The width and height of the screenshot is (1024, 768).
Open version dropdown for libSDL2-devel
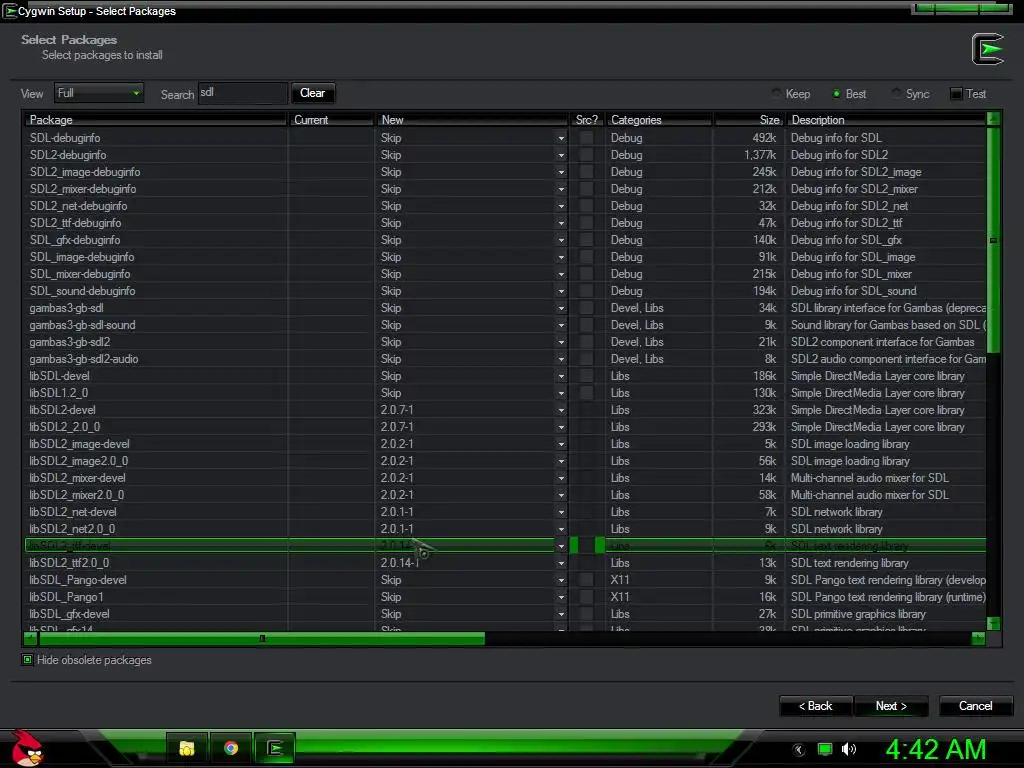(561, 409)
